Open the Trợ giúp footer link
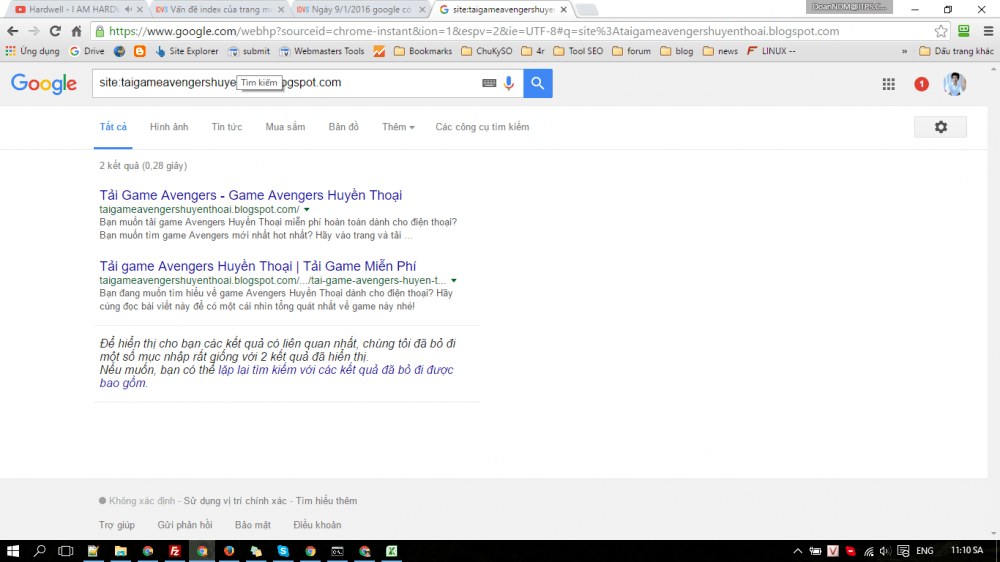The width and height of the screenshot is (1000, 562). point(117,525)
